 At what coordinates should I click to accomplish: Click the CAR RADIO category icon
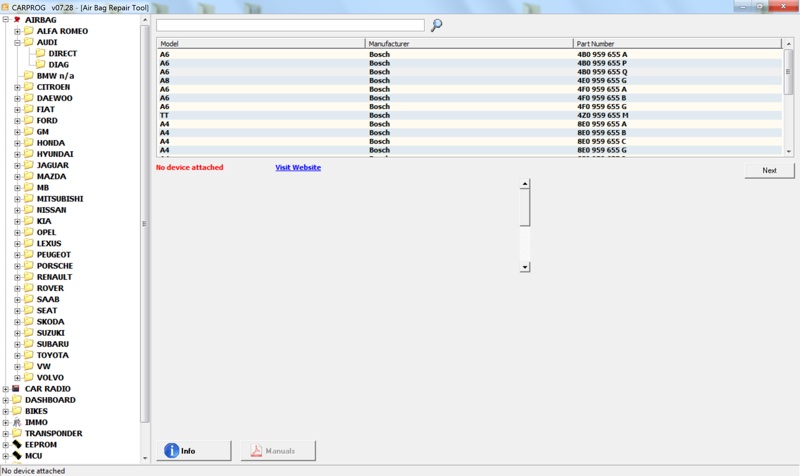click(x=16, y=389)
